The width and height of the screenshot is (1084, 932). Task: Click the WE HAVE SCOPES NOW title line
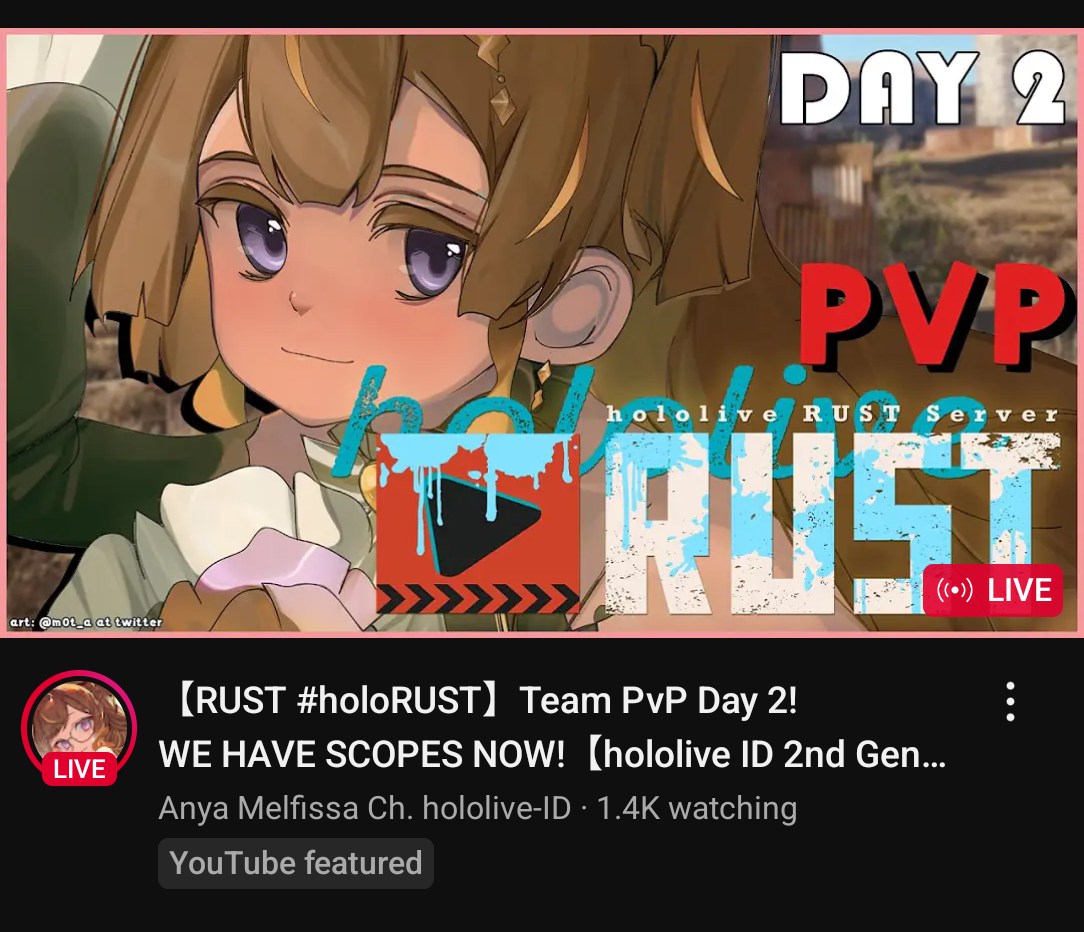click(362, 754)
